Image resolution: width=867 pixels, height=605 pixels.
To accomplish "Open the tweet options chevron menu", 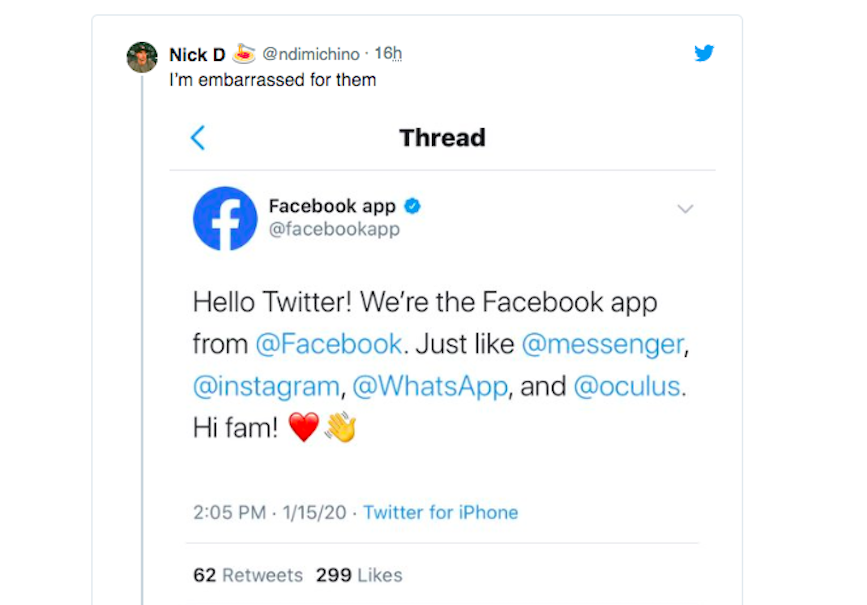I will 685,209.
